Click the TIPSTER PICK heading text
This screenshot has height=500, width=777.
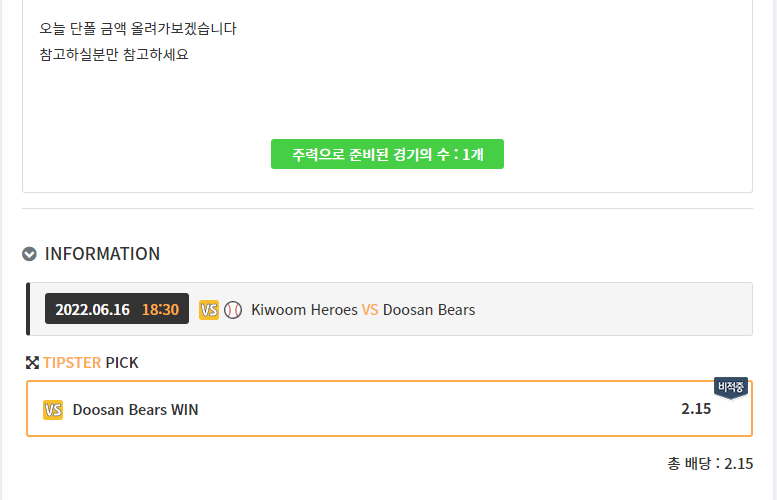click(90, 362)
